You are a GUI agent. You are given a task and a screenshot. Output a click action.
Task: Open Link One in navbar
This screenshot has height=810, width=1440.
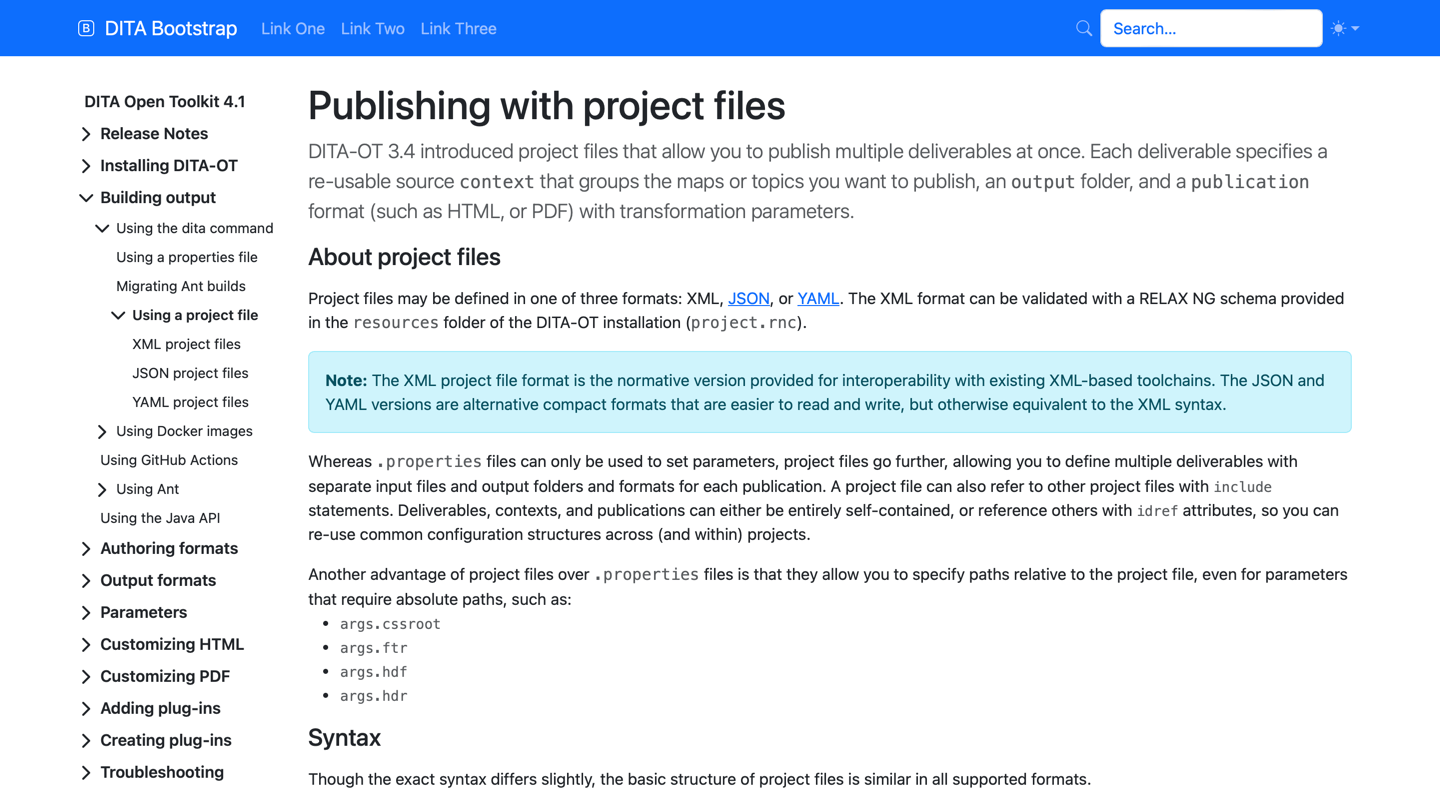coord(293,28)
